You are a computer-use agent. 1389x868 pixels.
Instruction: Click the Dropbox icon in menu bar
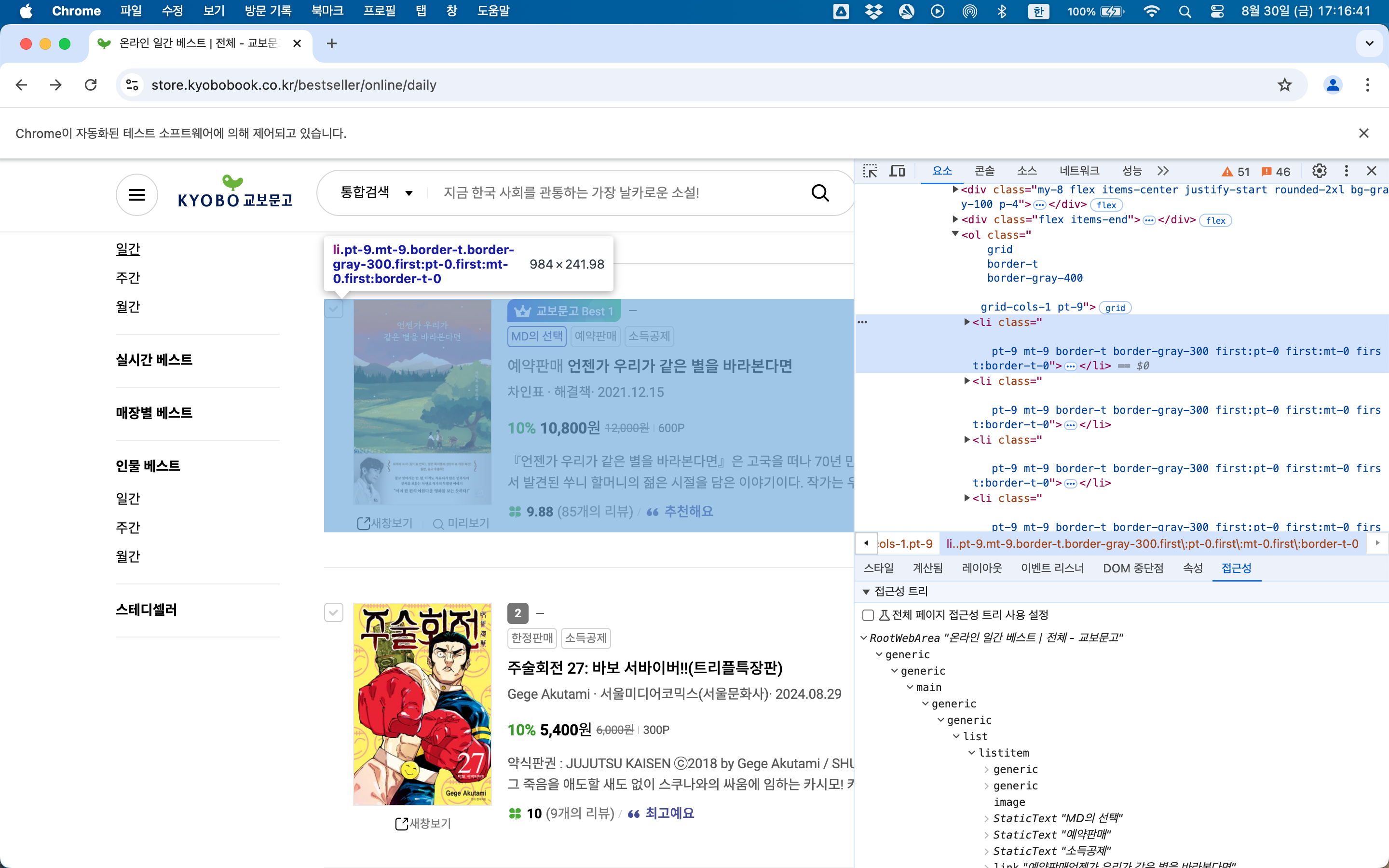pos(873,12)
